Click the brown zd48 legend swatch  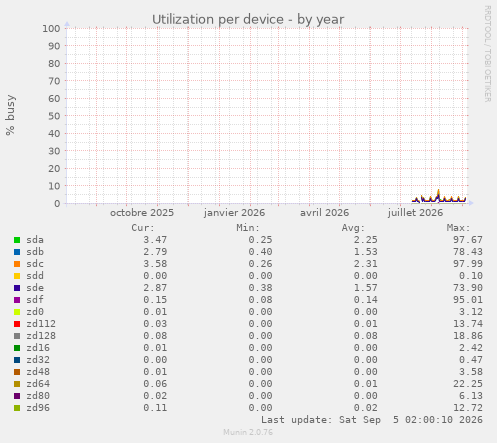click(17, 372)
